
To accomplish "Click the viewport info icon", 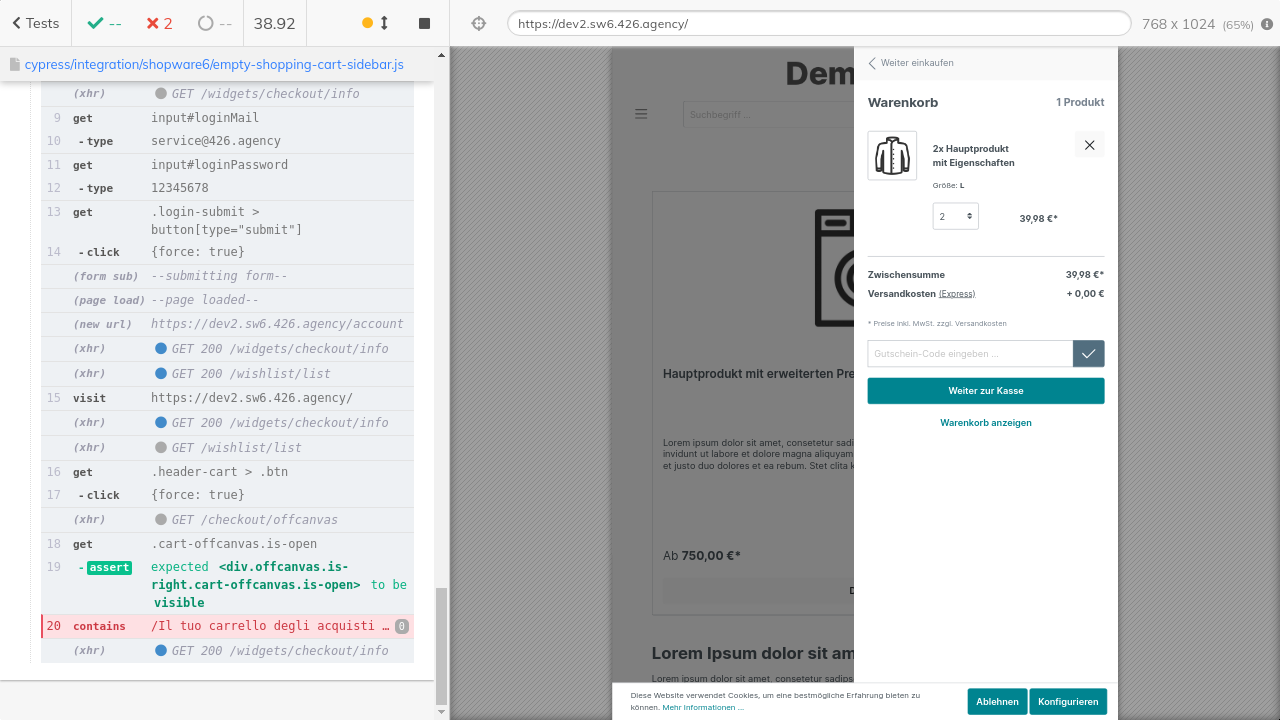I will (x=1267, y=24).
